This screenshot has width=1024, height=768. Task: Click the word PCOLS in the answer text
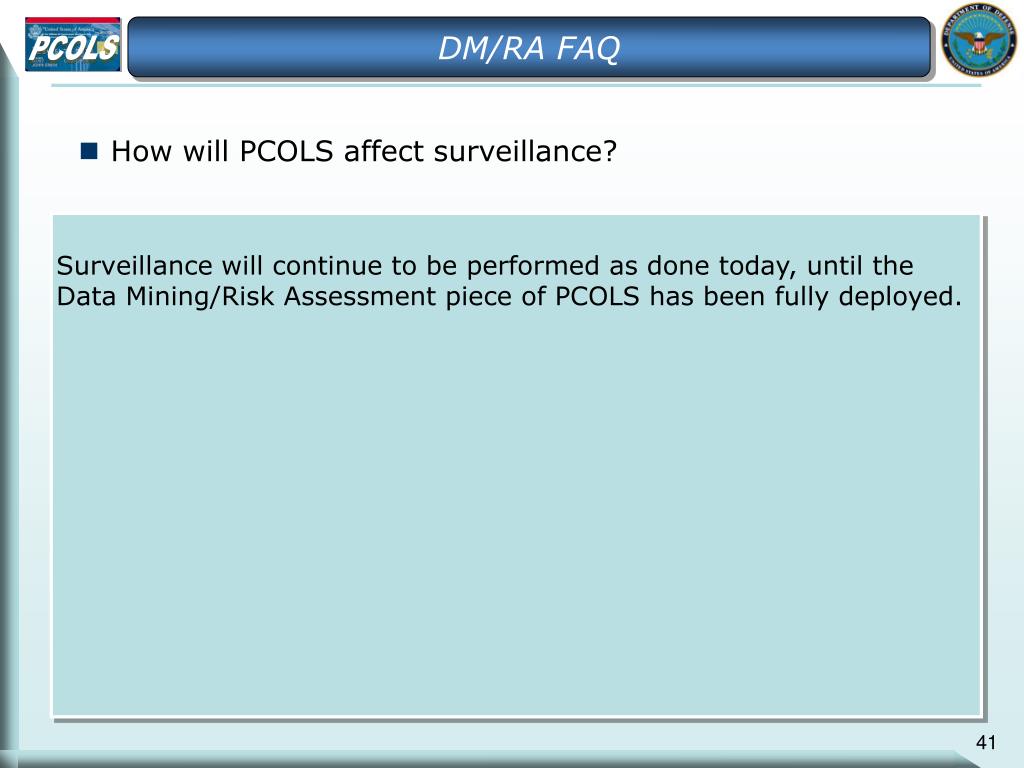[x=597, y=296]
